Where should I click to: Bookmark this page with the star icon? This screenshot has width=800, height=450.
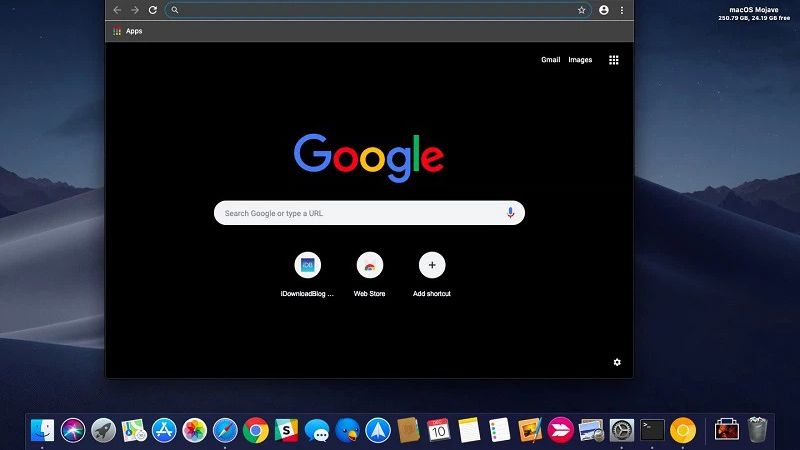[581, 10]
